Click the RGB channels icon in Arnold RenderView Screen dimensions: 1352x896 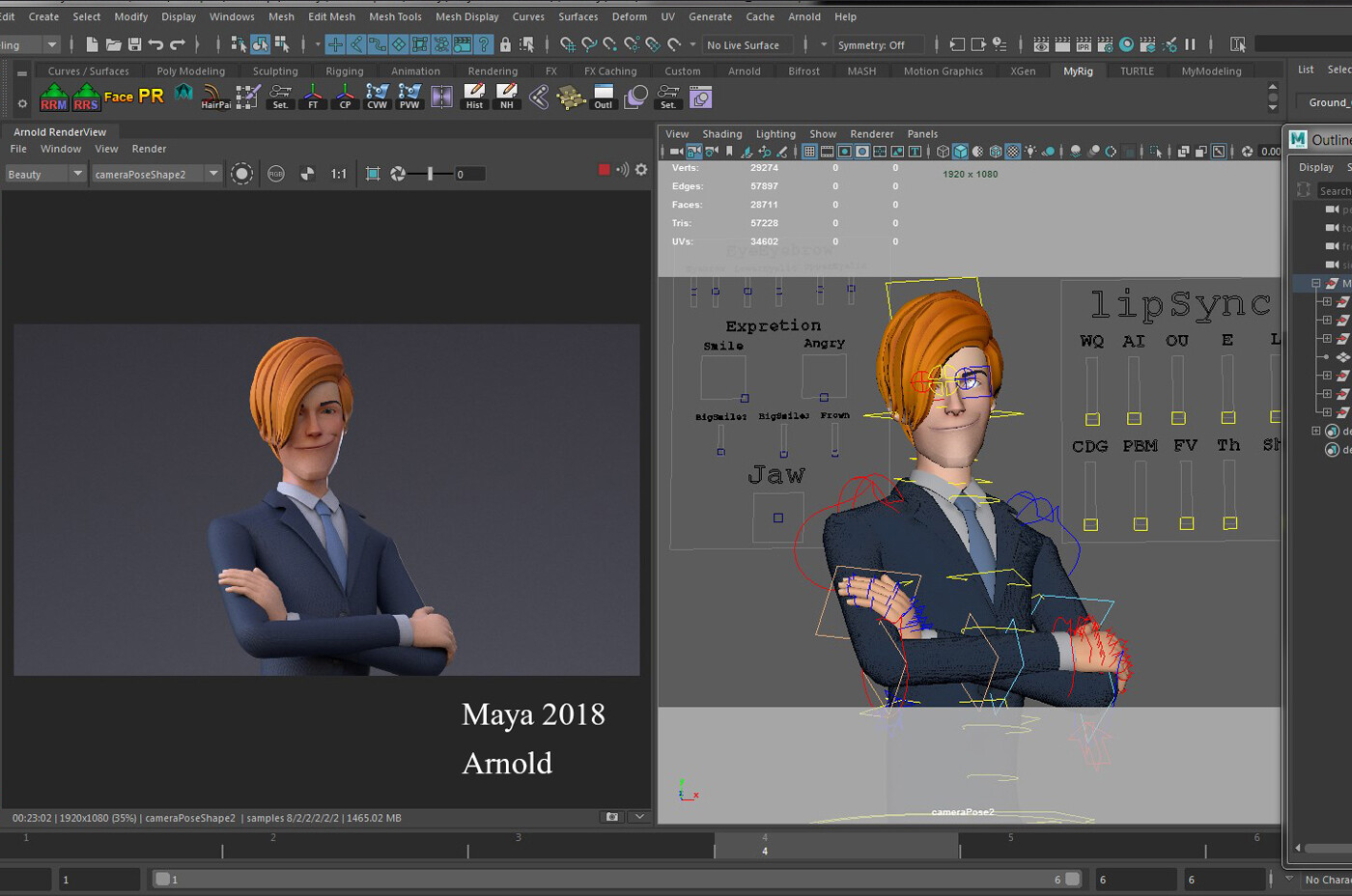tap(276, 174)
